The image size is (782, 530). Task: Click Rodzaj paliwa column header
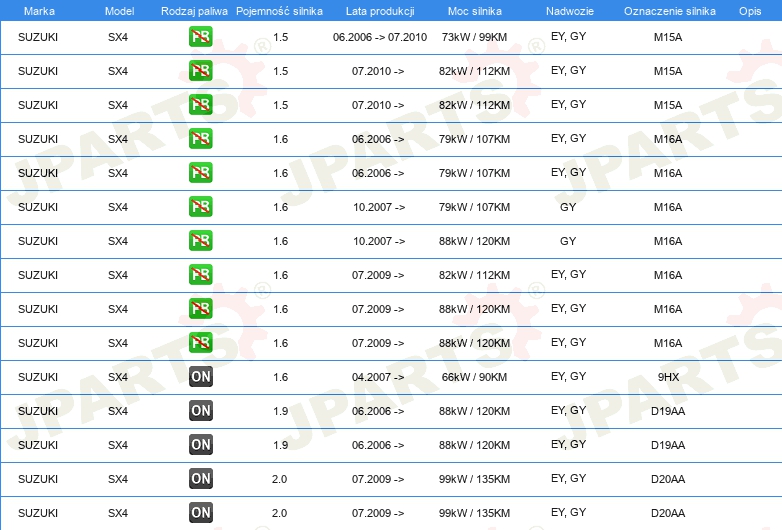point(194,11)
